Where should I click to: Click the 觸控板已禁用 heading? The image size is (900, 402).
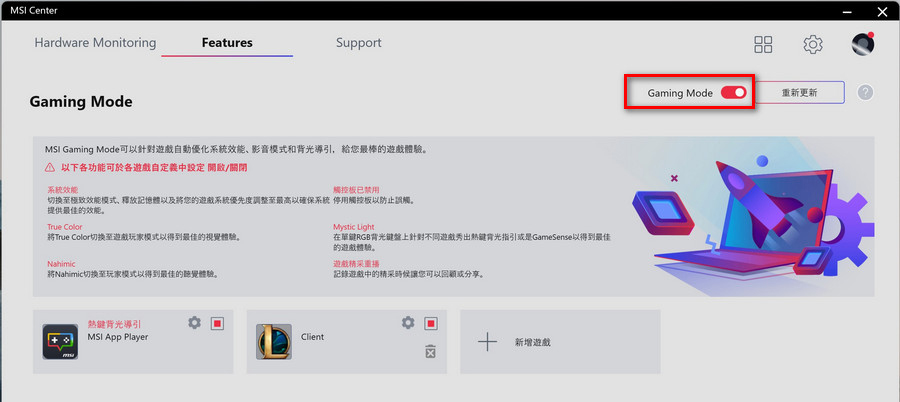(x=356, y=190)
